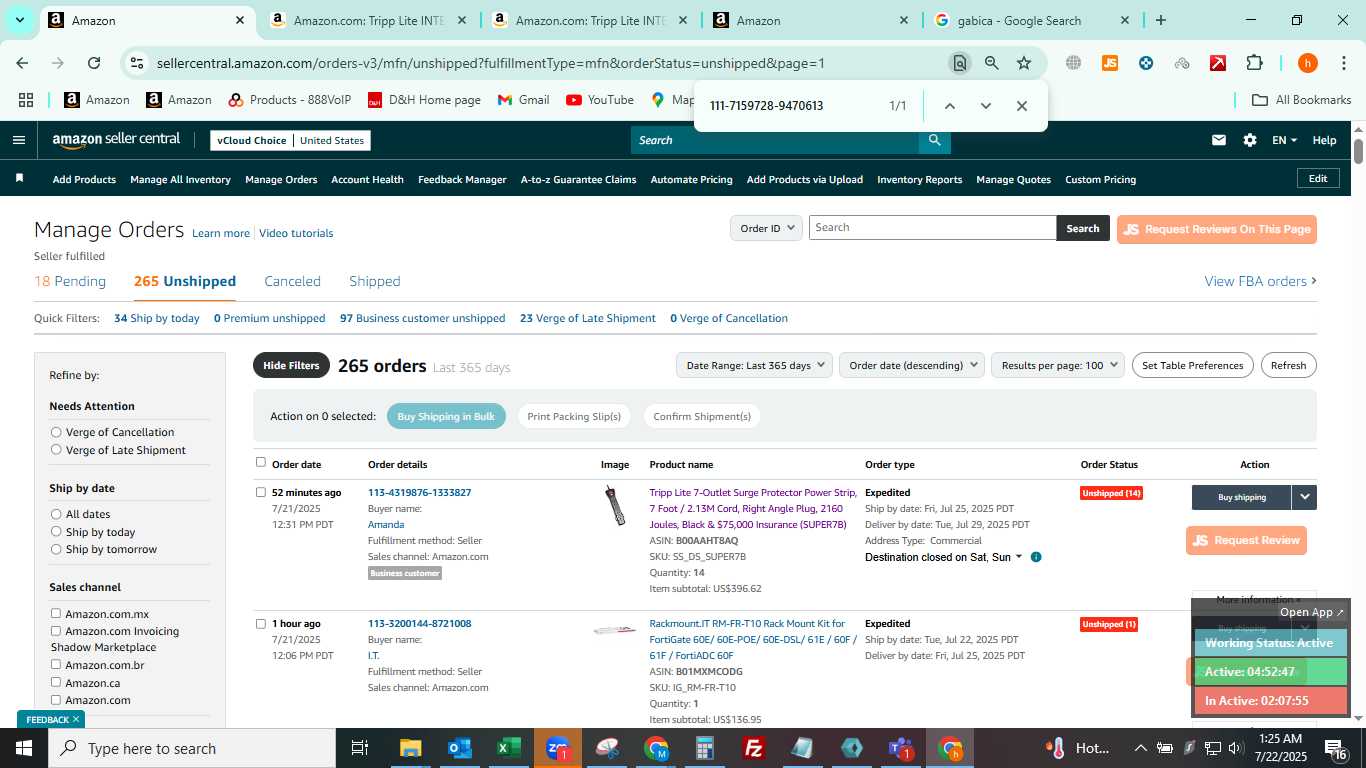Open the Feedback Manager menu item
1366x768 pixels.
462,179
